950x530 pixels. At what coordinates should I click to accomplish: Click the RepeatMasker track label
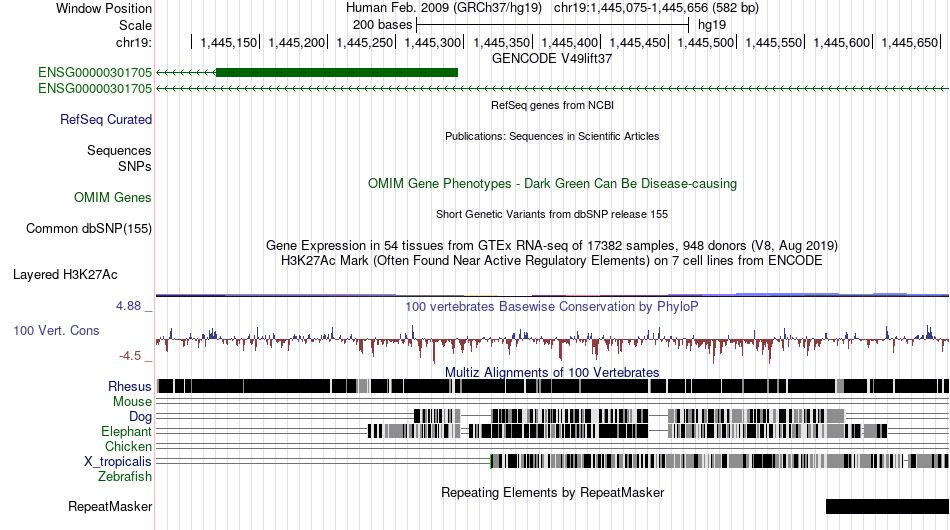[110, 506]
